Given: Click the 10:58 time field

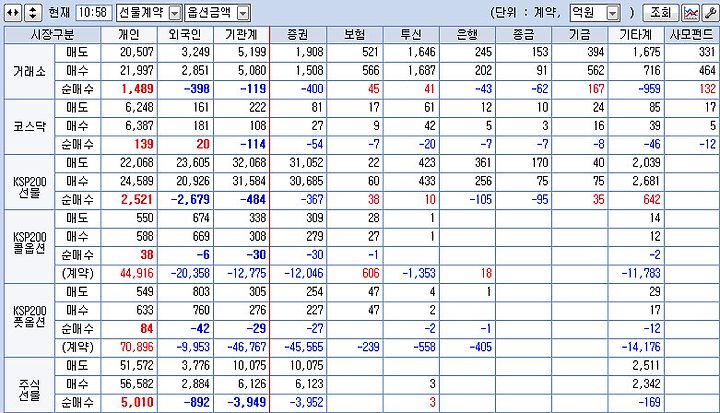Looking at the screenshot, I should pos(94,12).
